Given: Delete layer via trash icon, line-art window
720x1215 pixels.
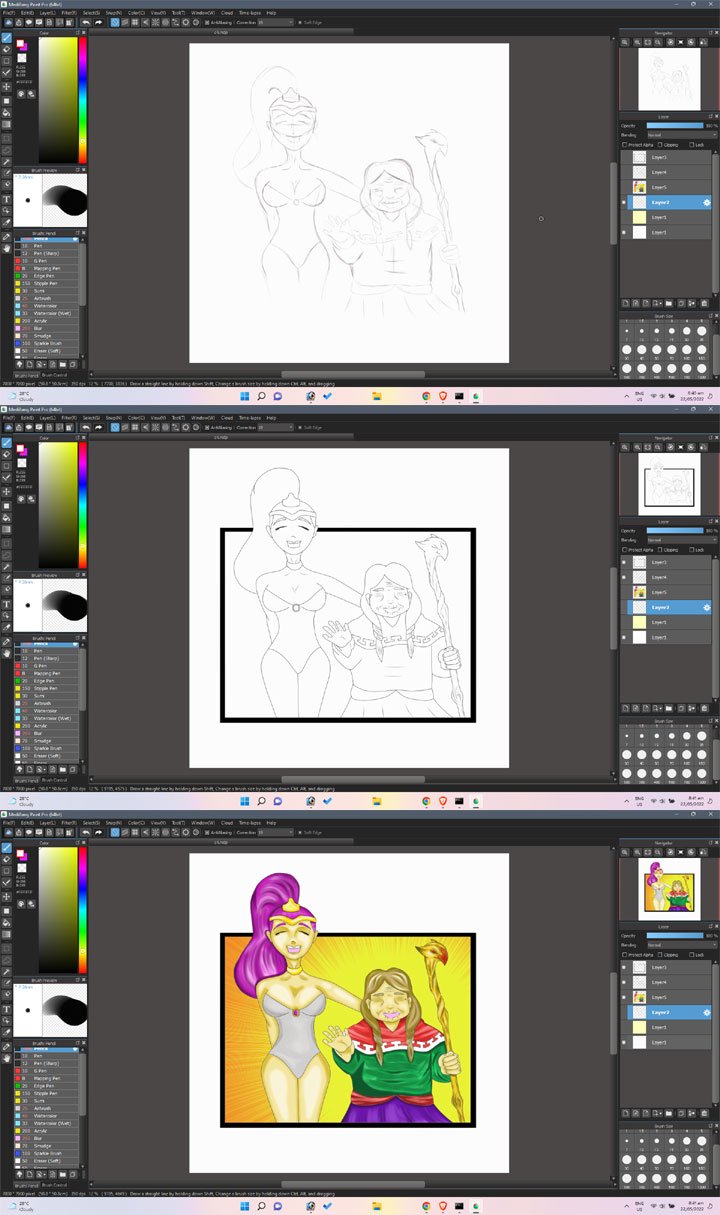Looking at the screenshot, I should pyautogui.click(x=704, y=708).
